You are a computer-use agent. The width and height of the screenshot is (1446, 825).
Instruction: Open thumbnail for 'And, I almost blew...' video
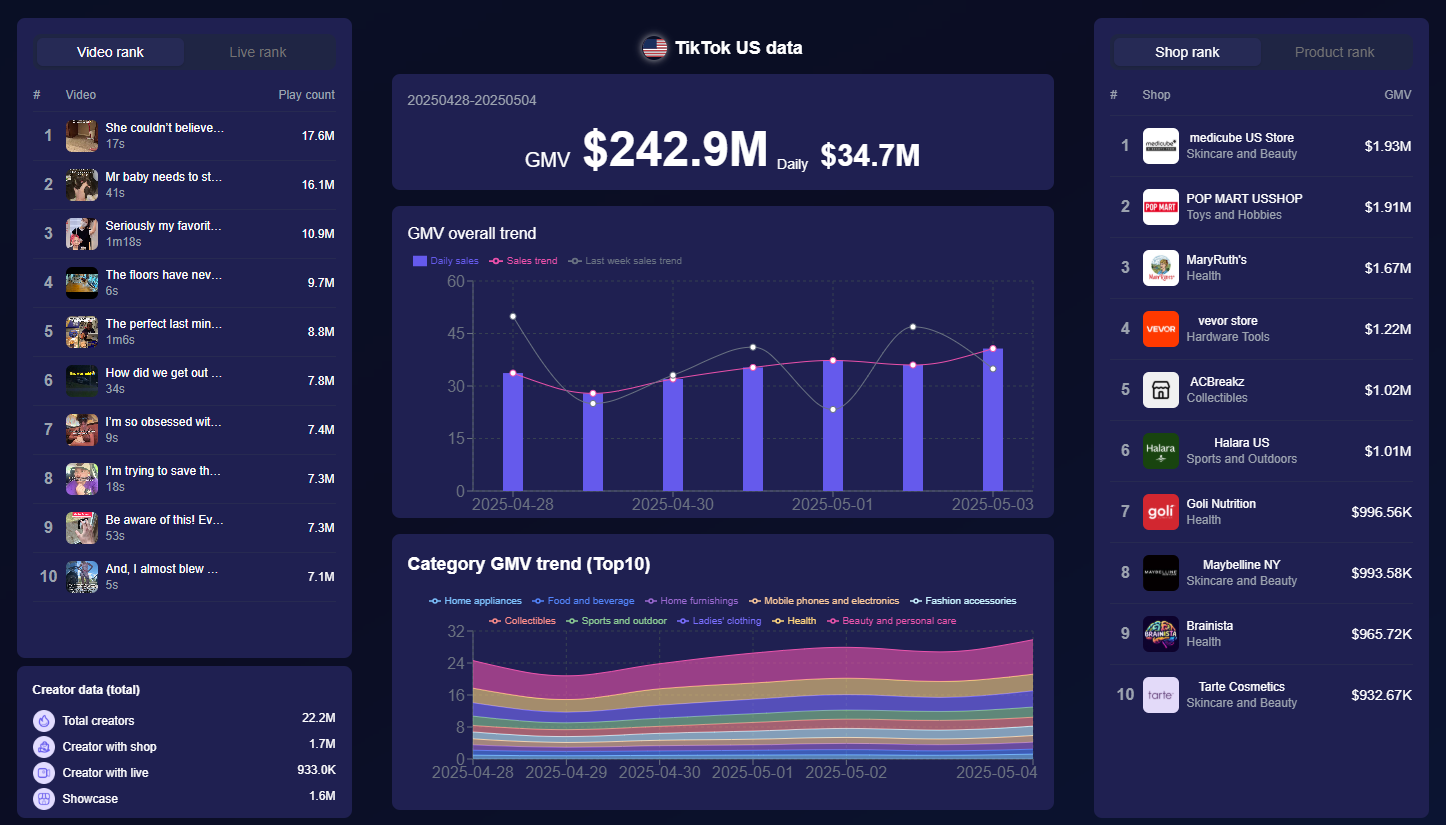point(82,576)
